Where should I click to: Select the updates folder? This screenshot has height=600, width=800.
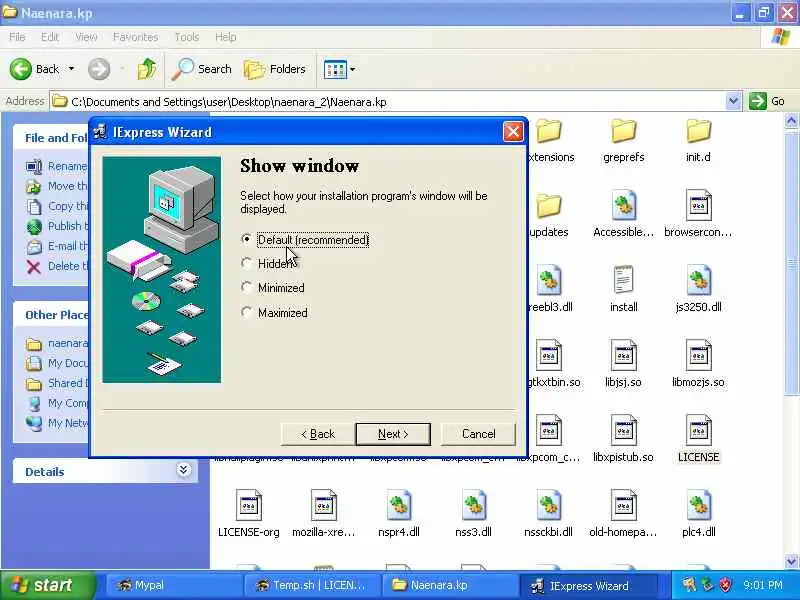point(549,216)
